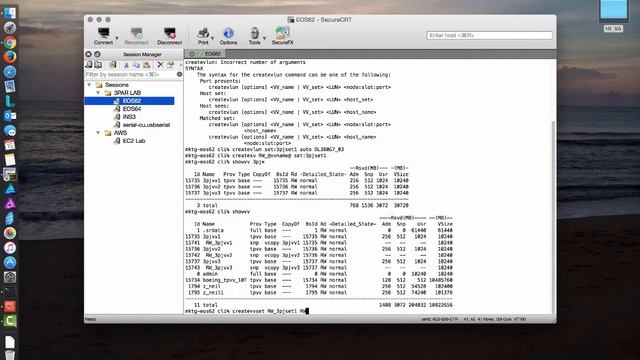Screen dimensions: 640x360
Task: Switch to the EOS62 terminal tab
Action: coord(212,54)
